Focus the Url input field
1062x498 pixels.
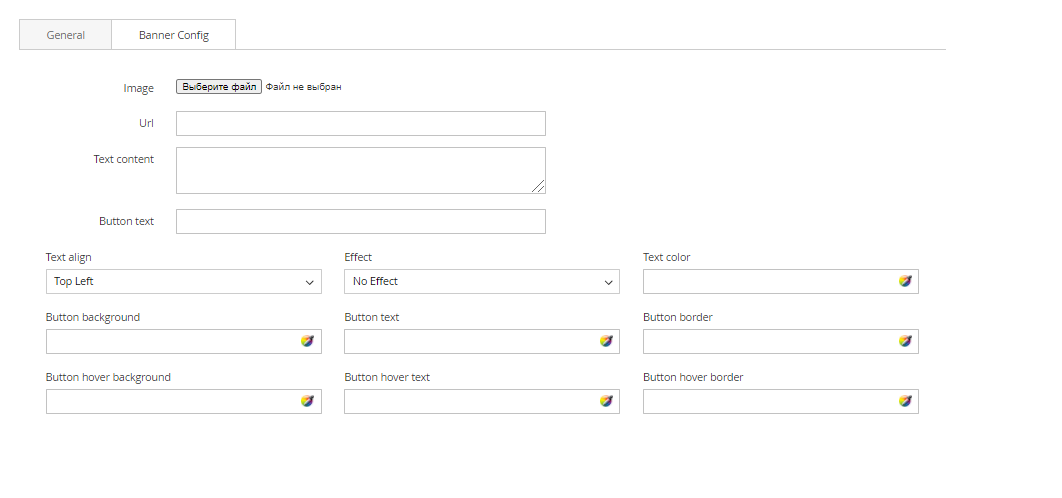tap(360, 123)
